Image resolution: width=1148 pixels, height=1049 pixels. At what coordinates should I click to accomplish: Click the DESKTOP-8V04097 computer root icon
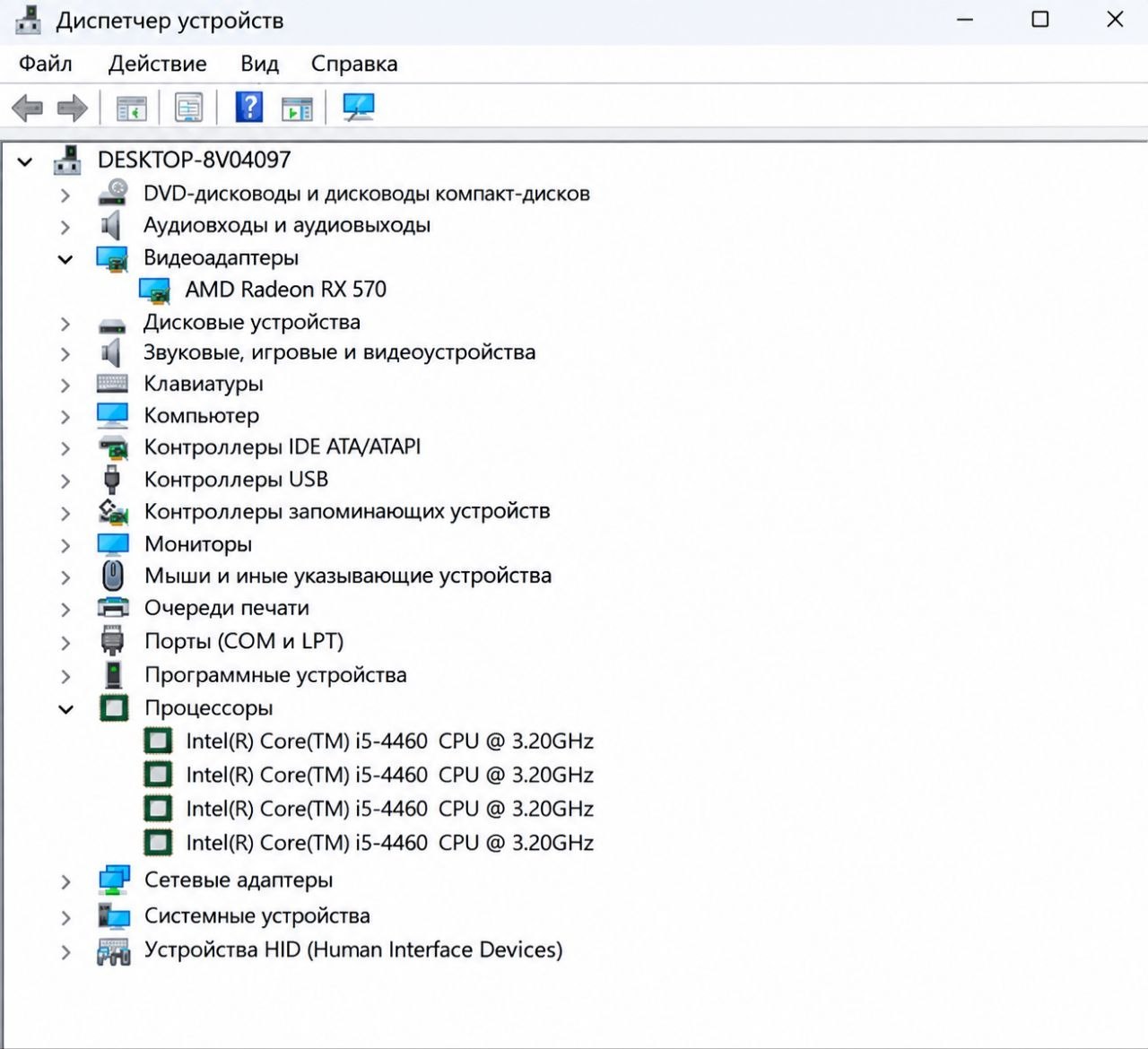67,160
